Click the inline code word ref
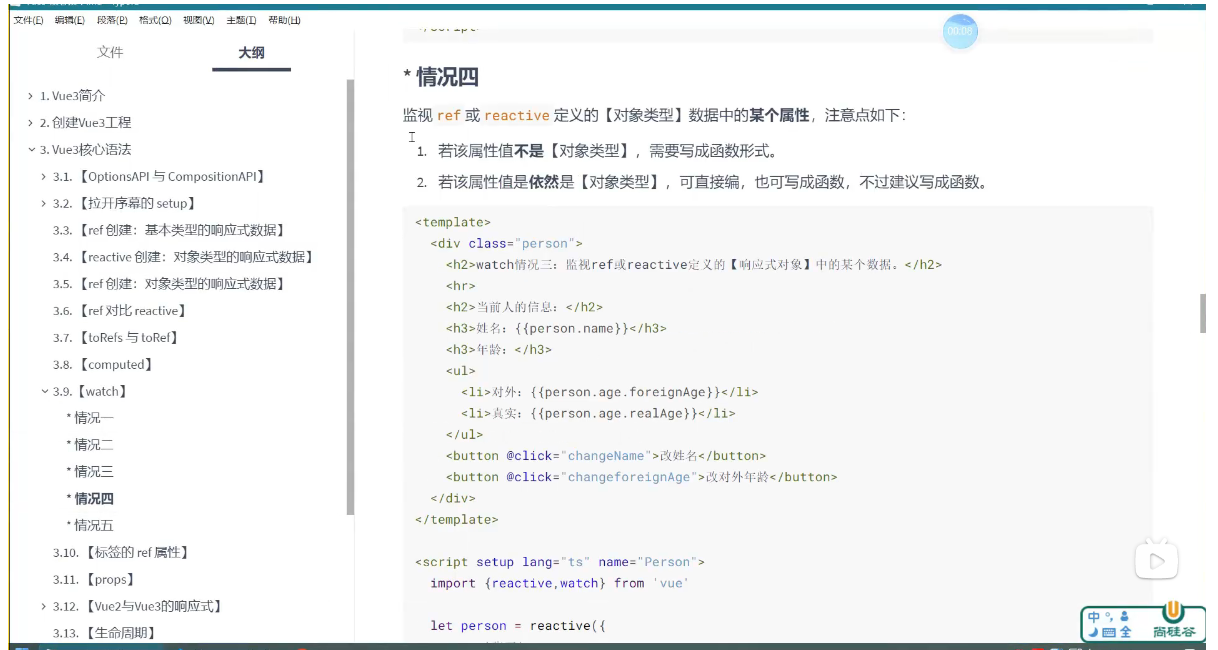This screenshot has width=1218, height=650. (449, 116)
